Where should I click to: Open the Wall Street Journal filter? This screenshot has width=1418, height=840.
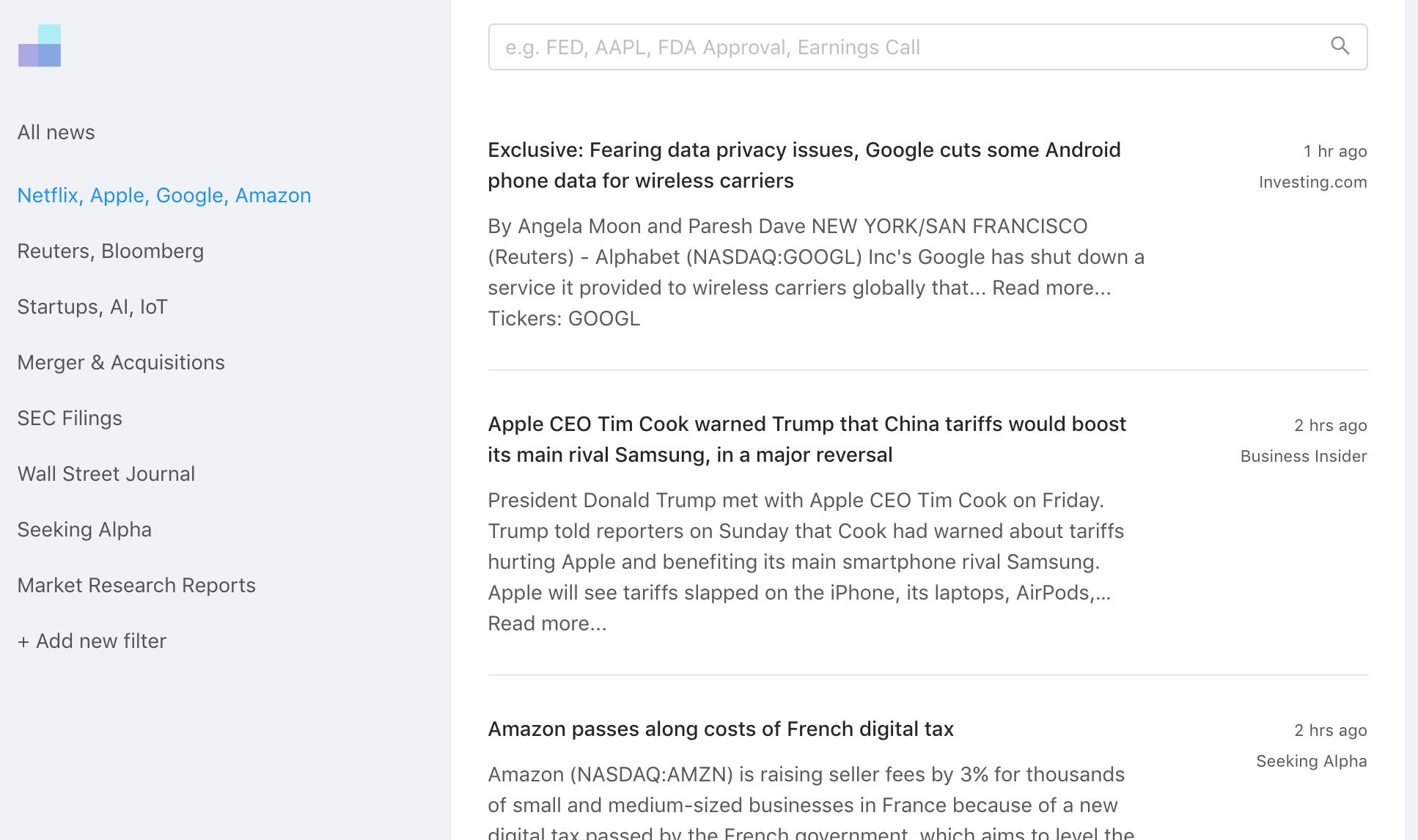coord(106,474)
